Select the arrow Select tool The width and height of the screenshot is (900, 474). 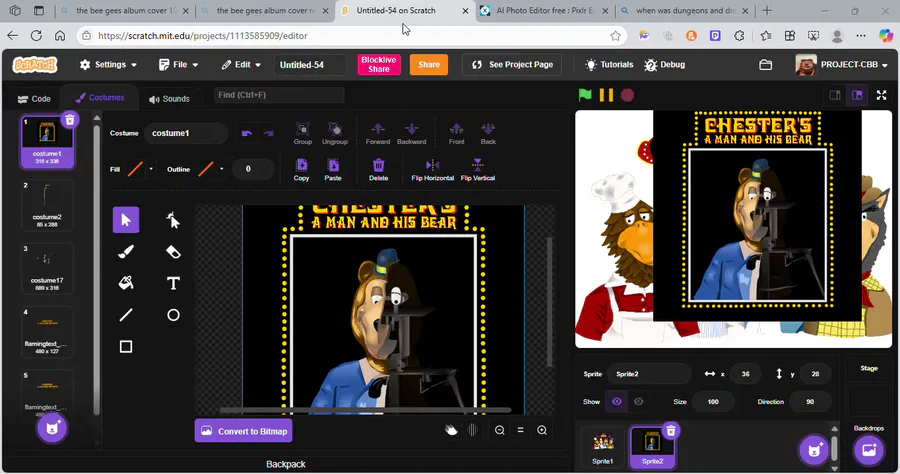click(126, 220)
